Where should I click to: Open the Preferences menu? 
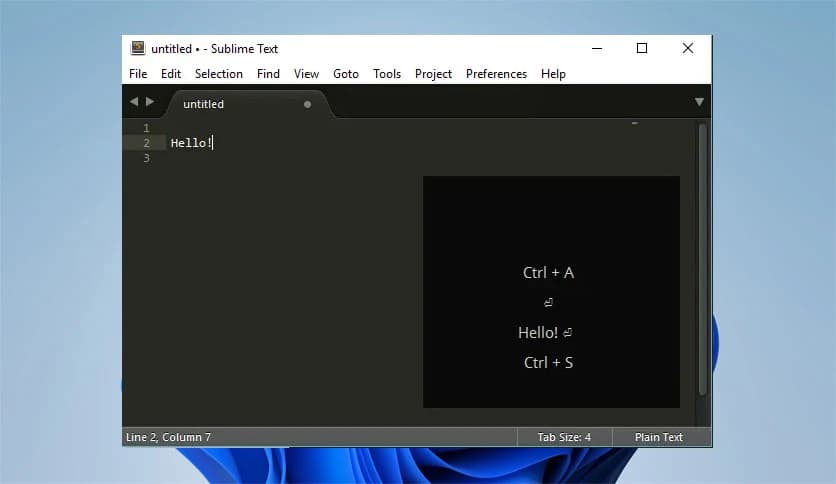496,74
